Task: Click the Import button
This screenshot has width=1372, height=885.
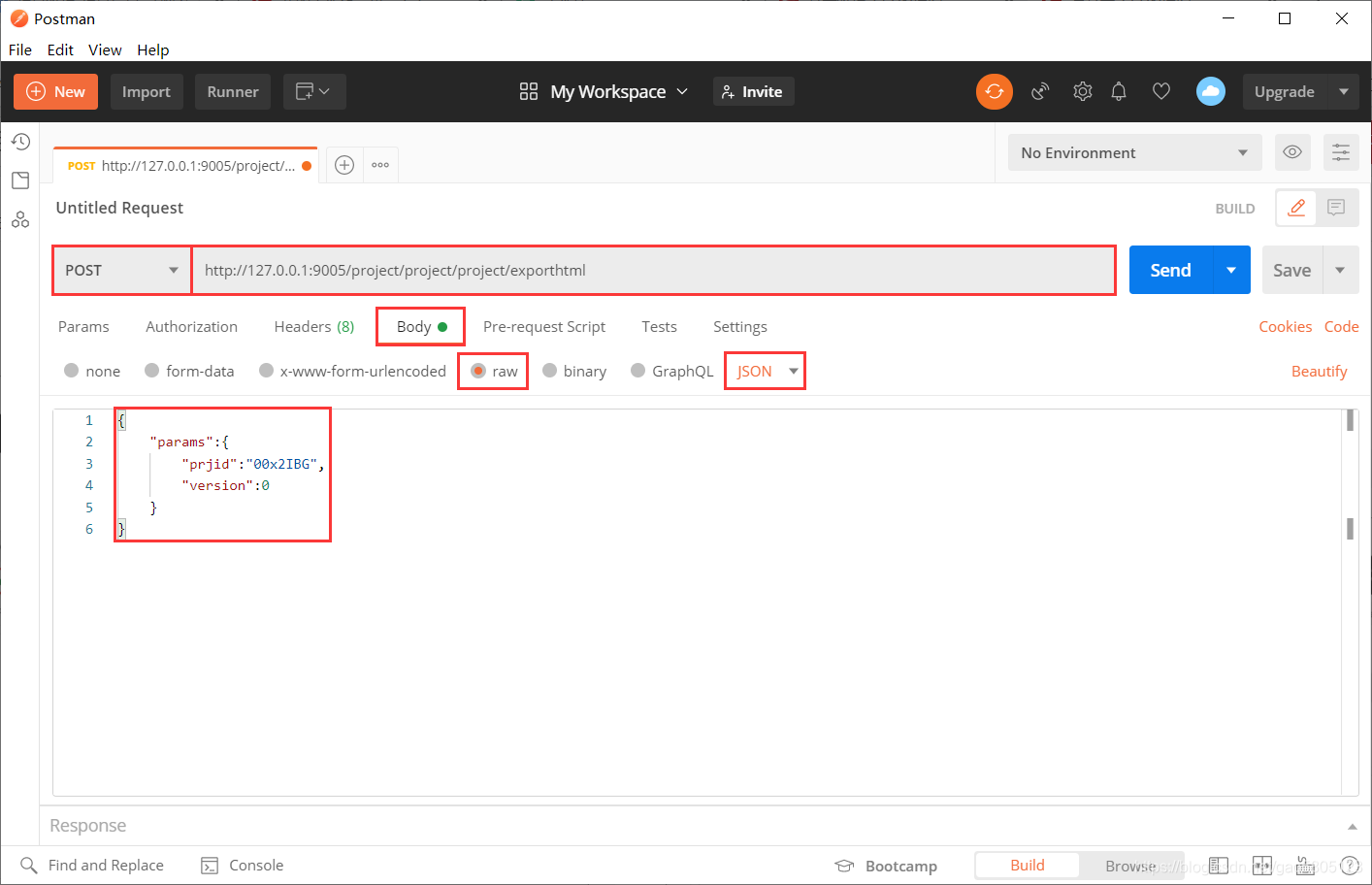Action: click(x=147, y=91)
